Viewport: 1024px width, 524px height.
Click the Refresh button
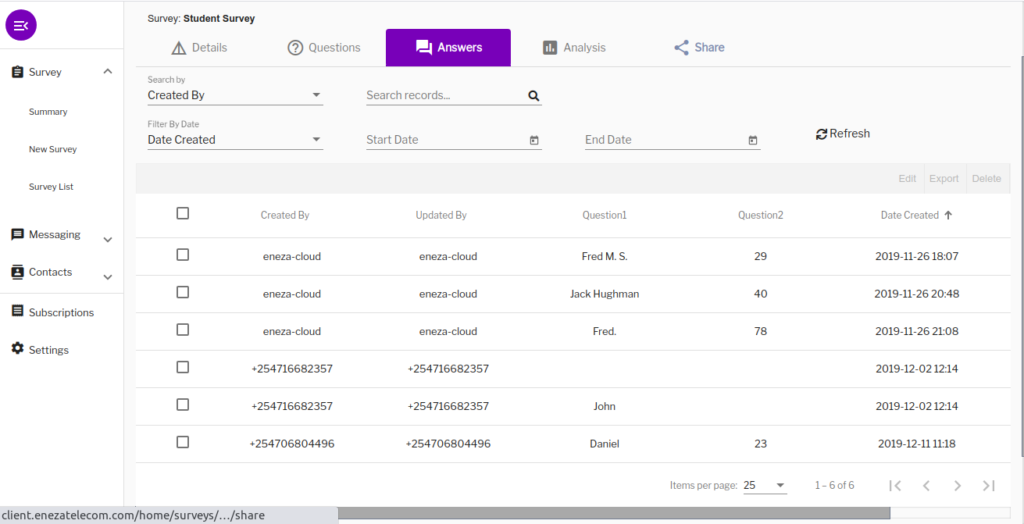pos(843,134)
